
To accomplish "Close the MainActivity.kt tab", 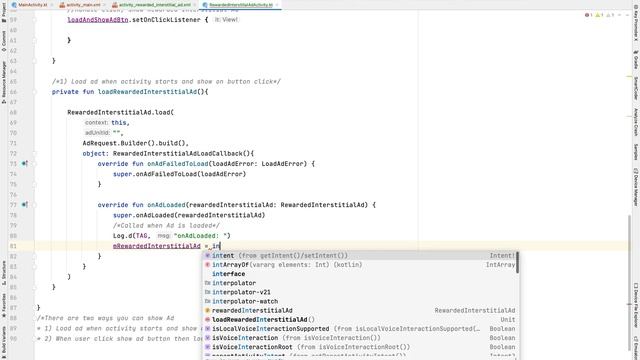I will [52, 5].
